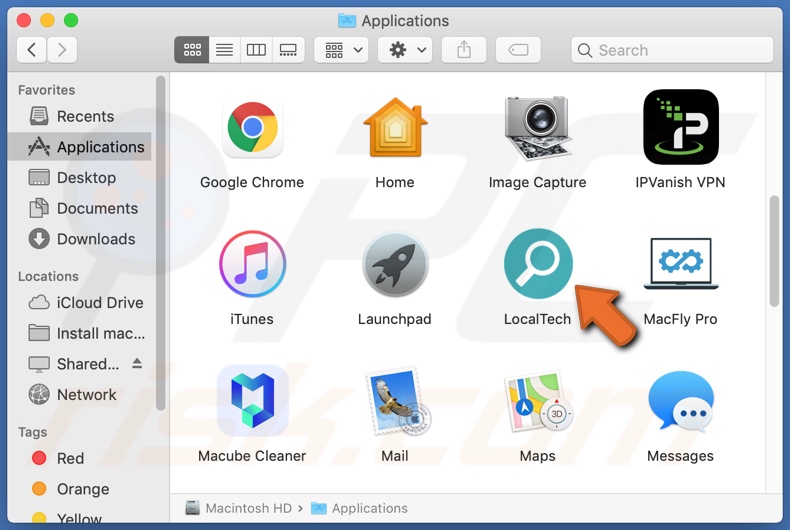The width and height of the screenshot is (790, 530).
Task: Select the iTunes app icon
Action: click(x=252, y=263)
